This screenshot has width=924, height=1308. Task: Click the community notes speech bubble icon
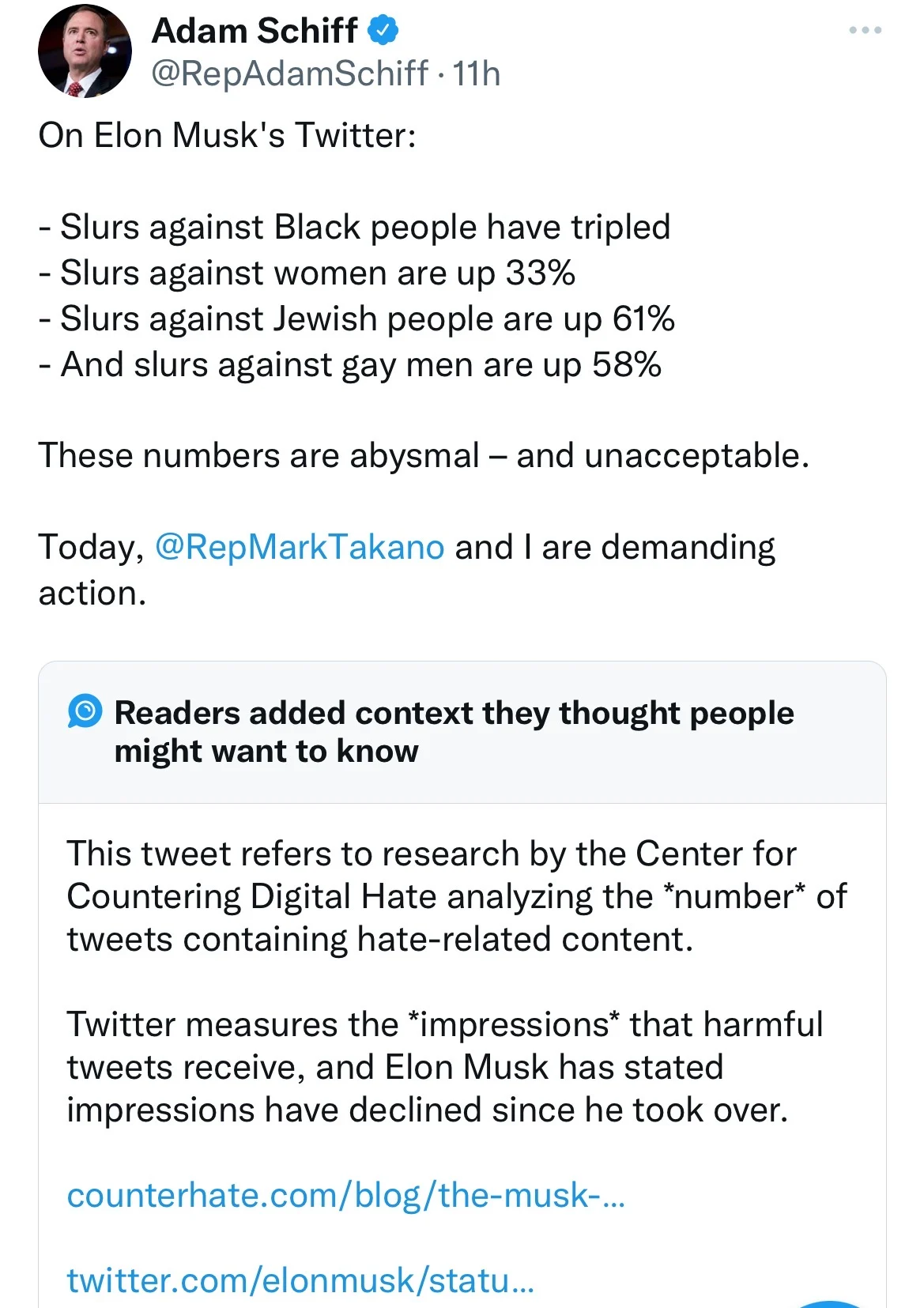85,712
